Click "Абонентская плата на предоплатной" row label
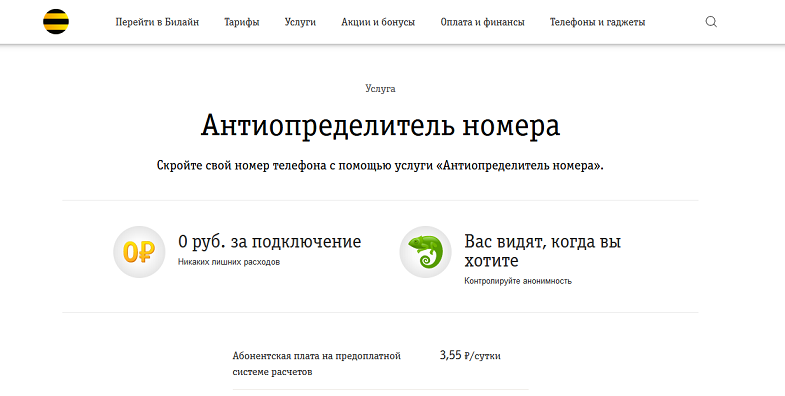Viewport: 785px width, 396px height. coord(317,364)
